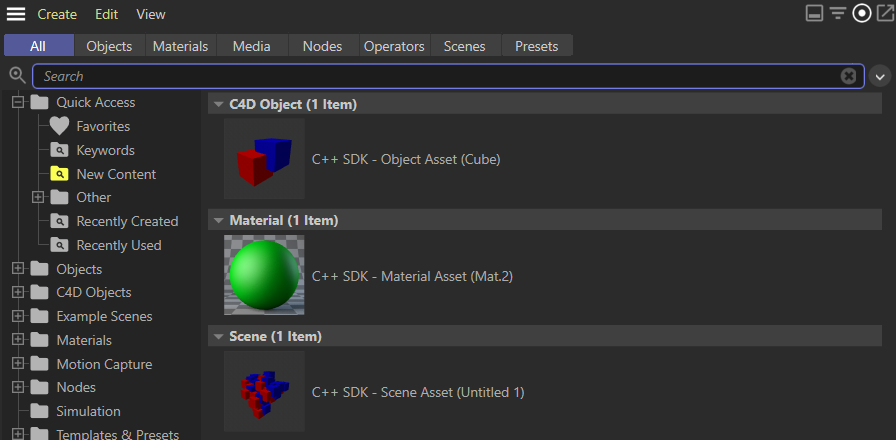Expand the Example Scenes folder
Screen dimensions: 896x440
17,316
